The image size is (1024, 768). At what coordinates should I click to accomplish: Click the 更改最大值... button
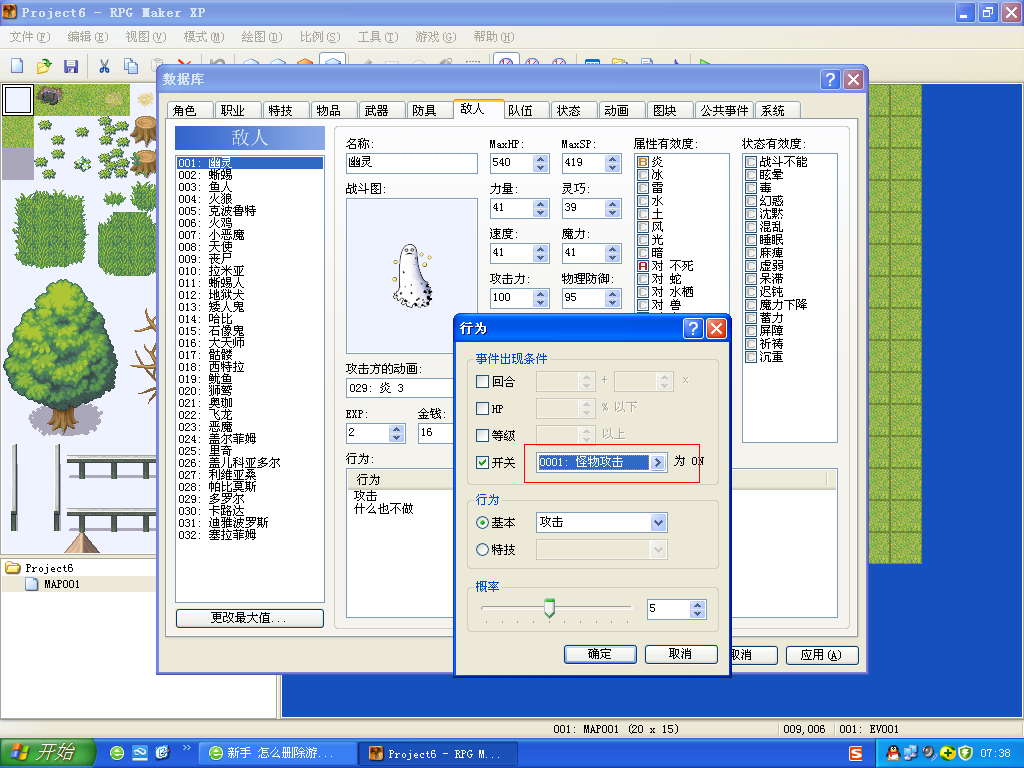coord(249,618)
